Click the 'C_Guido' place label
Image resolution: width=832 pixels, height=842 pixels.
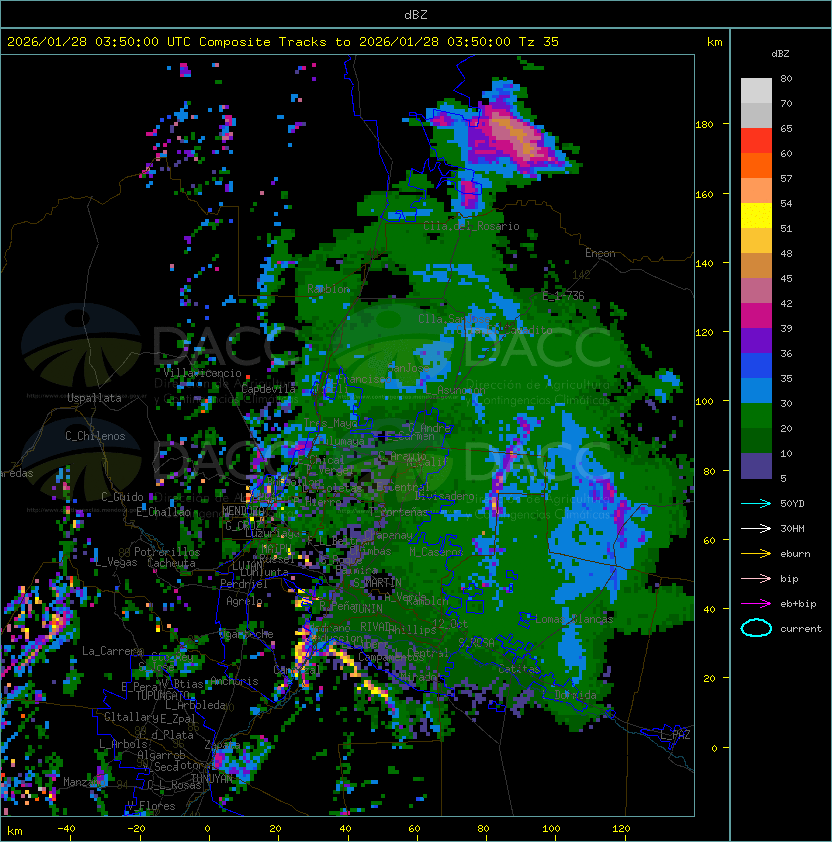pyautogui.click(x=122, y=497)
